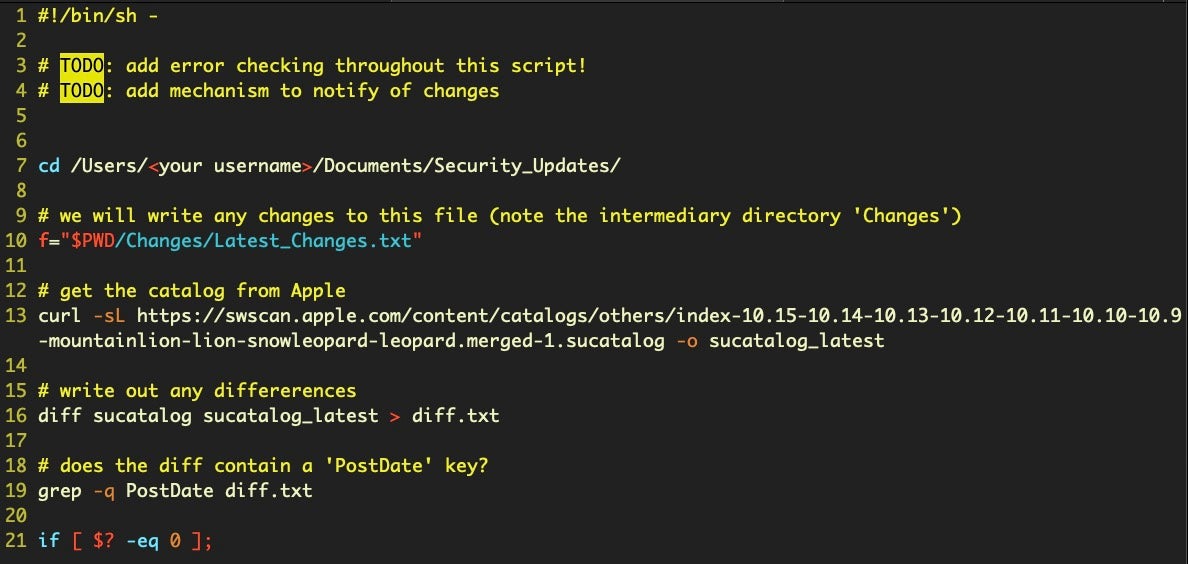
Task: Click the <your username> placeholder in path
Action: (230, 165)
